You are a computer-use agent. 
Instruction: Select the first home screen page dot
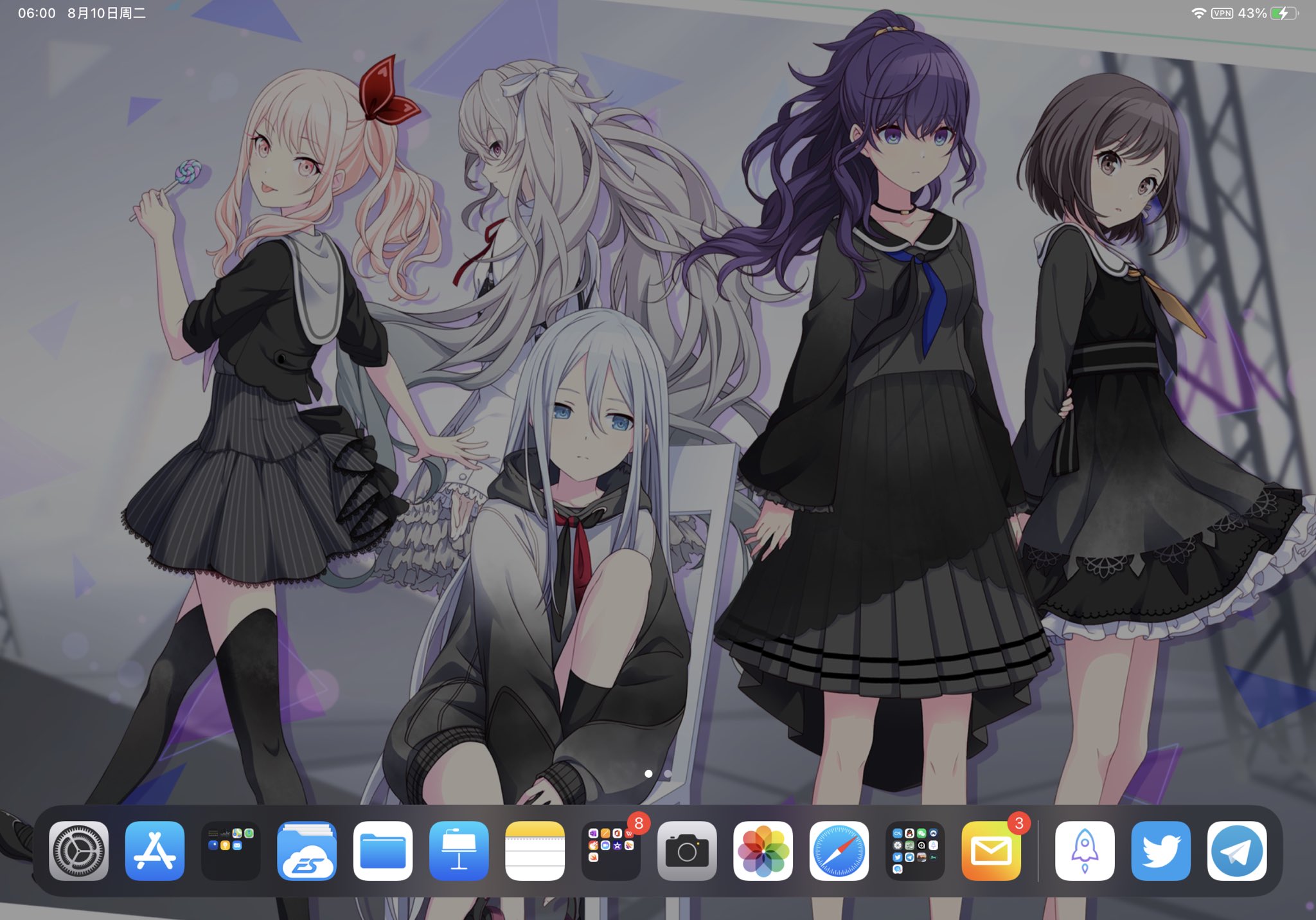[648, 773]
